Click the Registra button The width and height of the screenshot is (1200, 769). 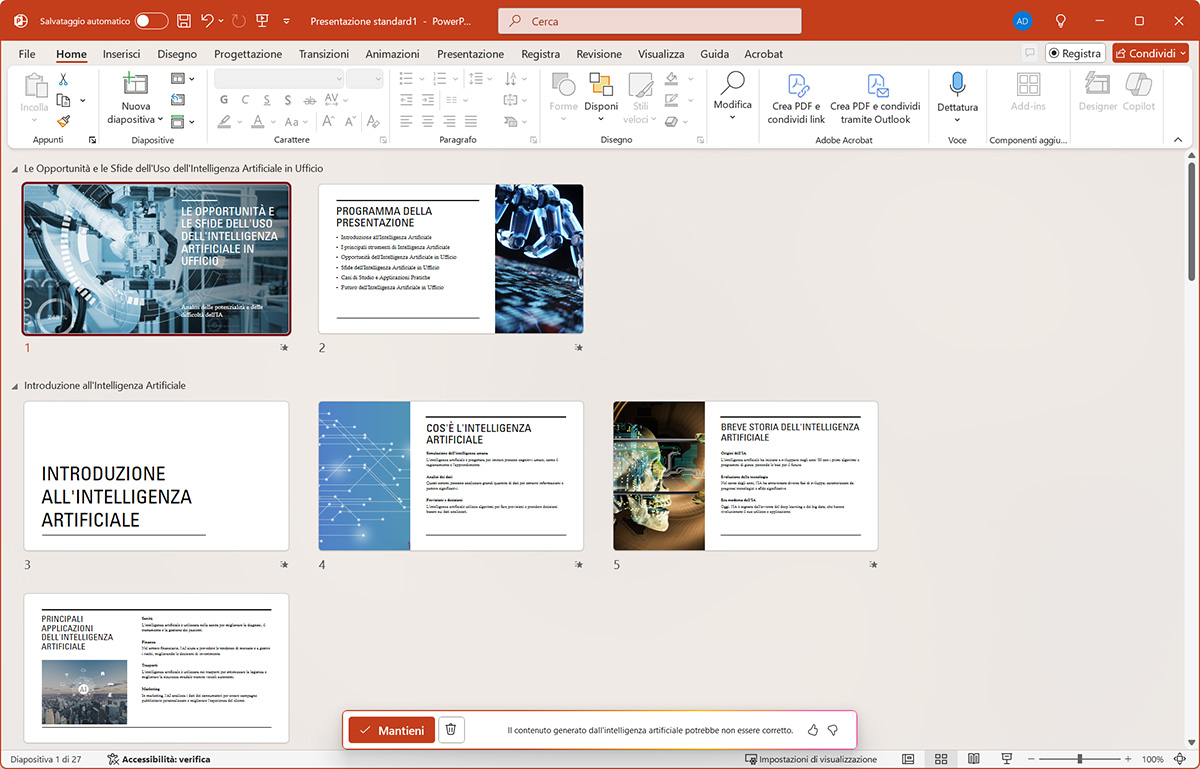[x=1074, y=54]
